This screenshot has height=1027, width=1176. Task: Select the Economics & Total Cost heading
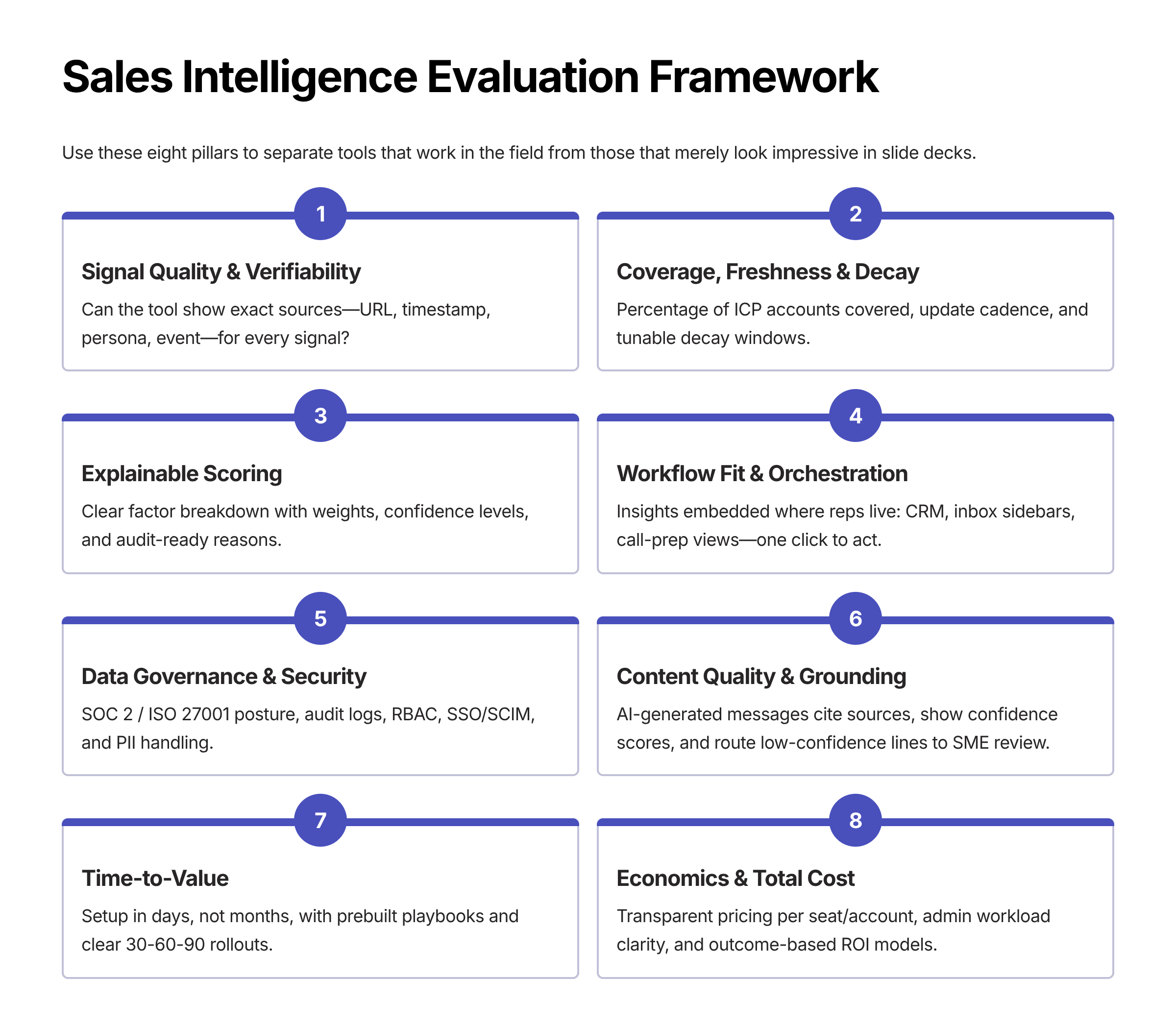tap(735, 878)
